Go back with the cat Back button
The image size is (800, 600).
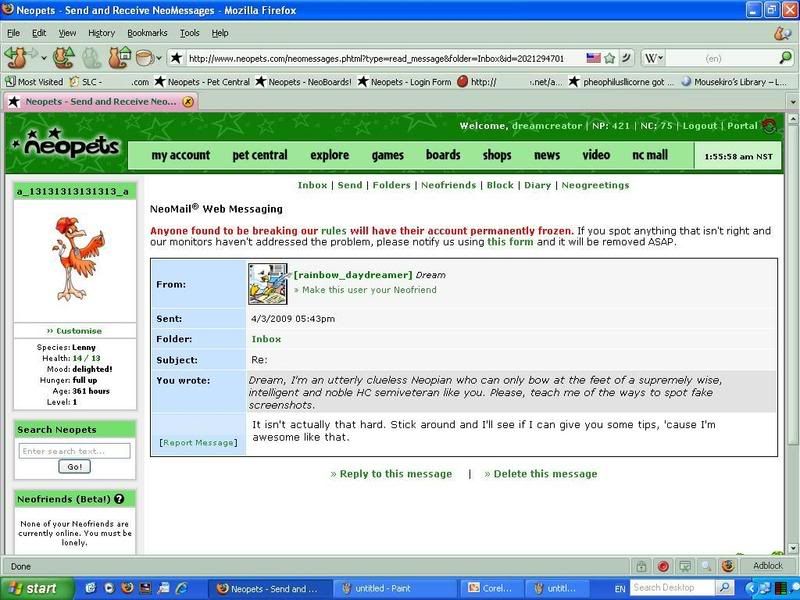coord(16,58)
